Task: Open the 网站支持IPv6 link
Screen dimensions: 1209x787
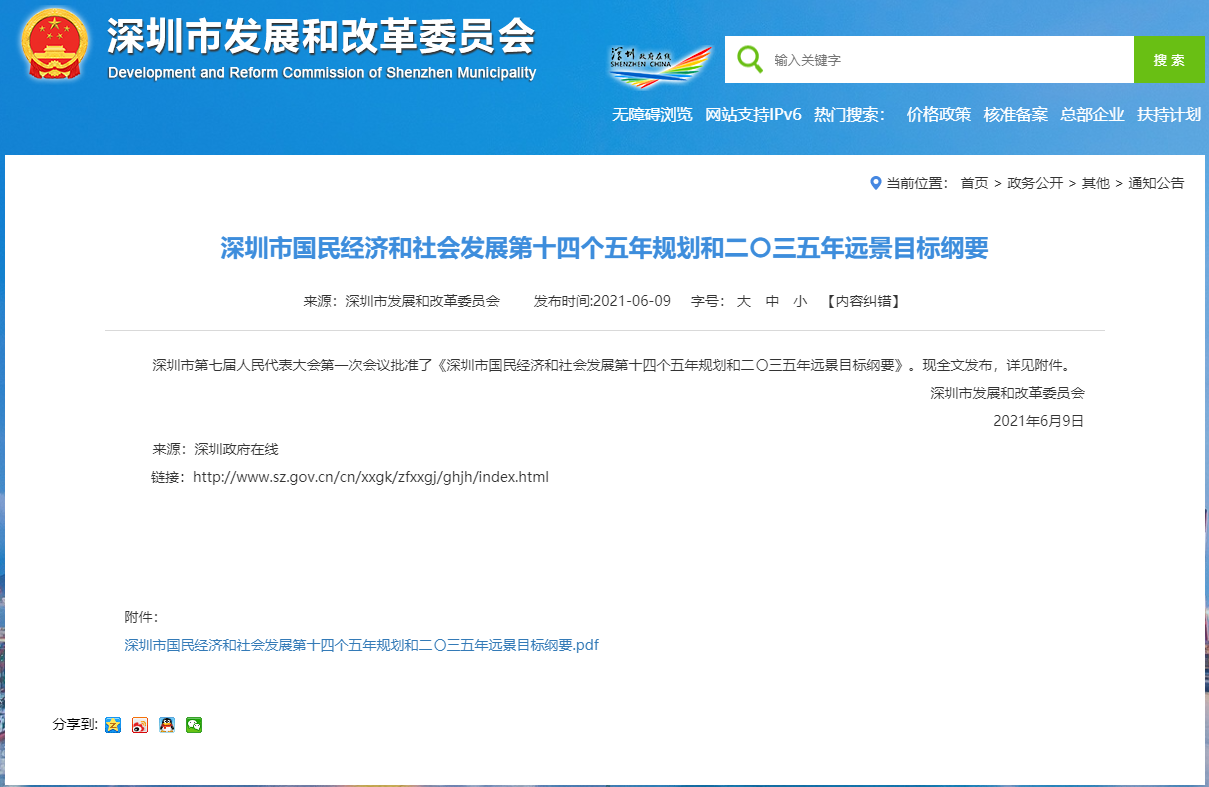Action: (x=753, y=114)
